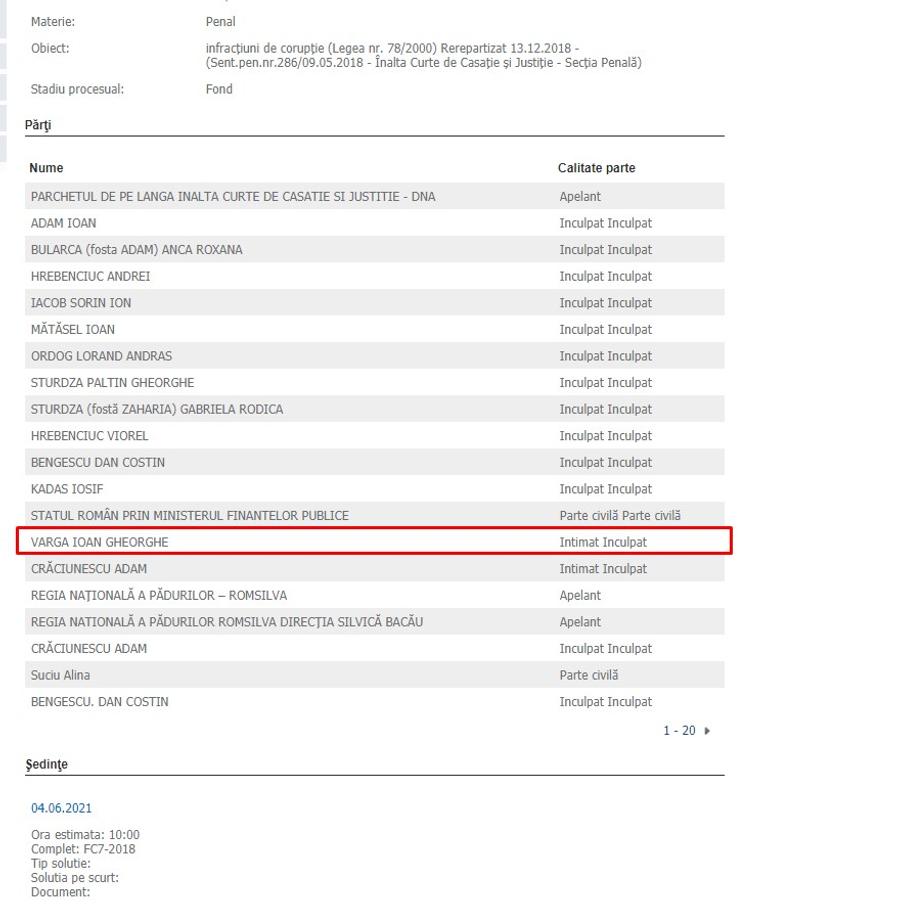Select 'BULARCA (fosta ADAM) ANCA ROXANA' row
This screenshot has width=900, height=919.
[374, 250]
